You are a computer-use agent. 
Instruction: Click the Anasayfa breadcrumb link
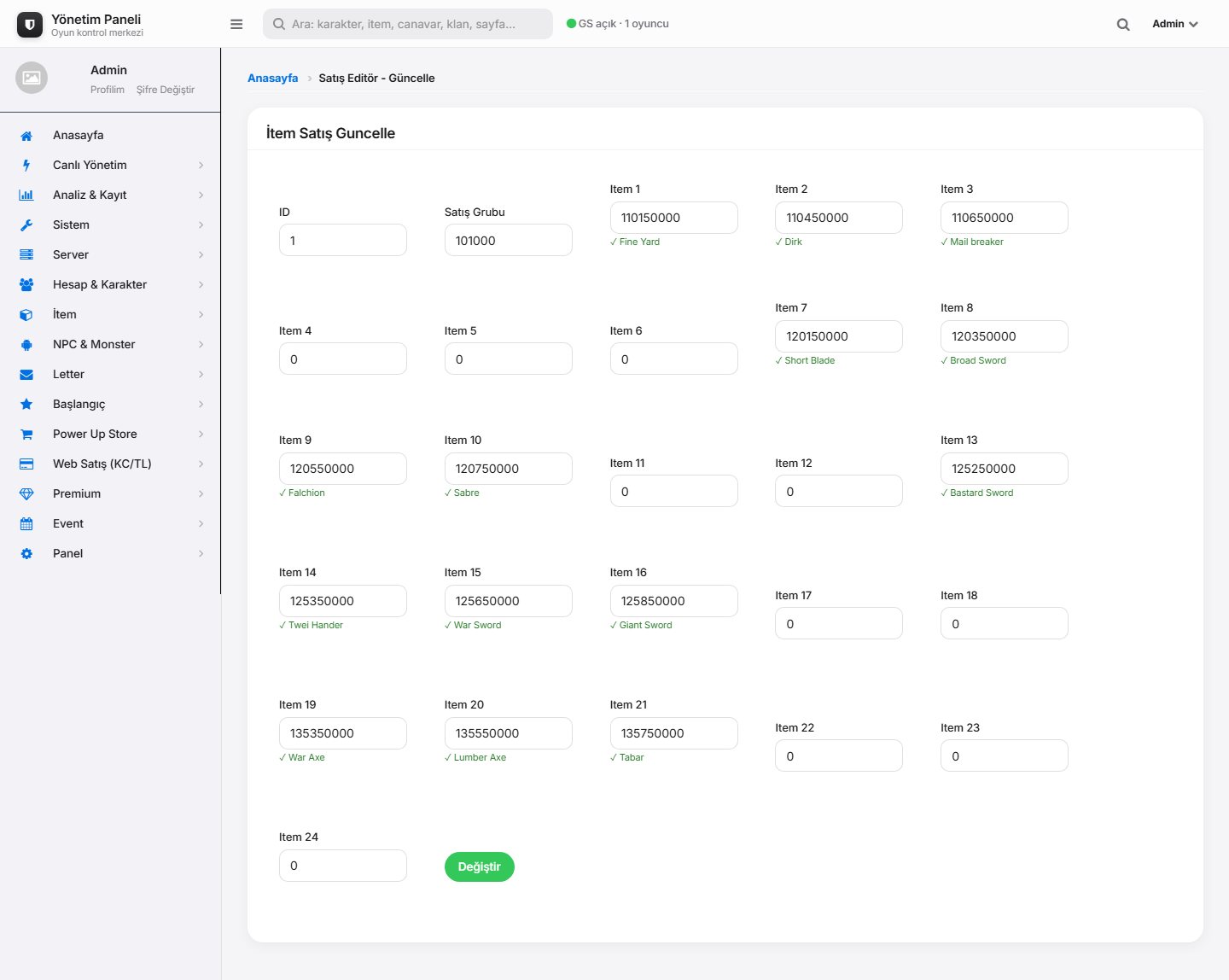(273, 79)
